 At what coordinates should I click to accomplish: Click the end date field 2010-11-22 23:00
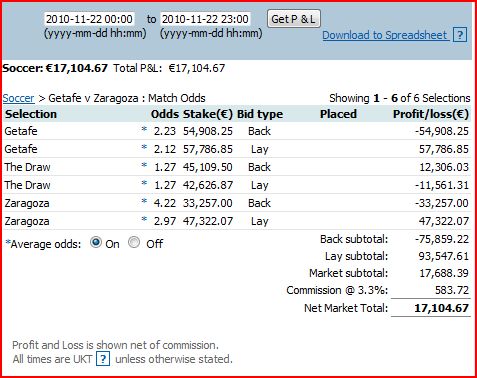click(205, 19)
